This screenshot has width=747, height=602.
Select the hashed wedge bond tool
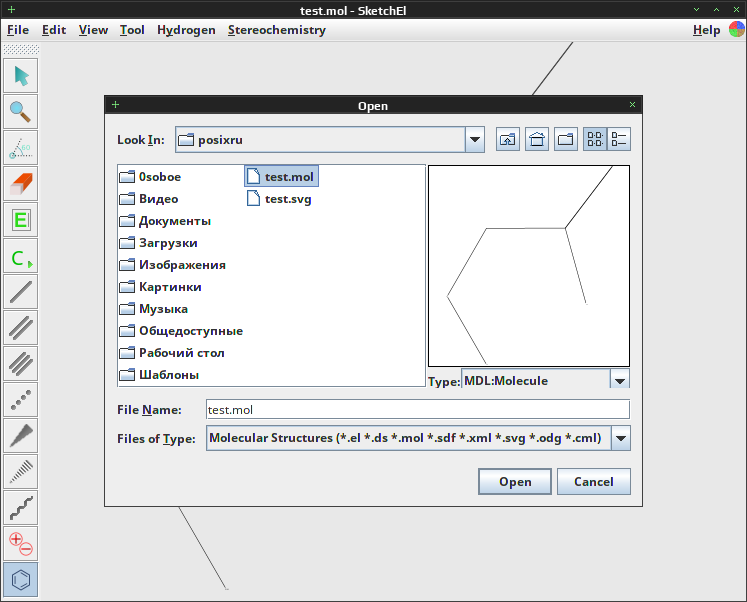[x=20, y=472]
